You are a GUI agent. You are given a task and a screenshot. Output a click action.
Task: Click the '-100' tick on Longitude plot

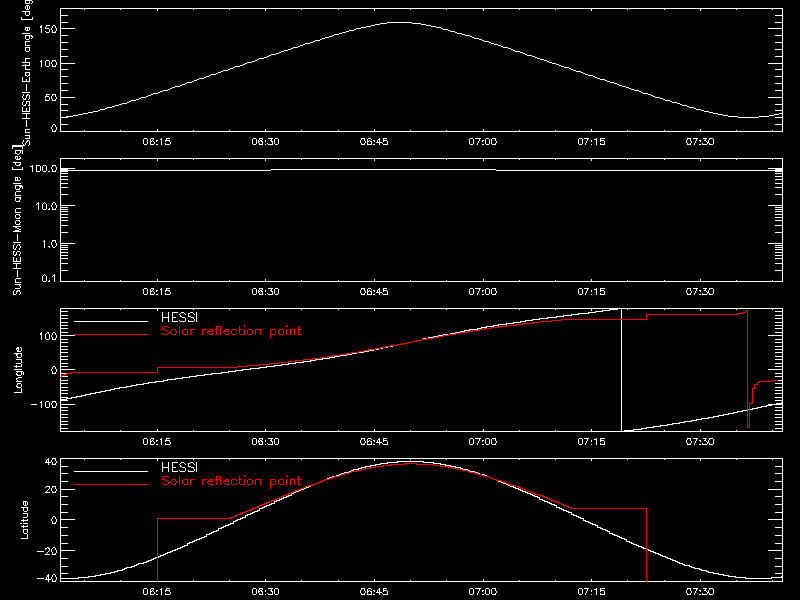click(x=44, y=404)
